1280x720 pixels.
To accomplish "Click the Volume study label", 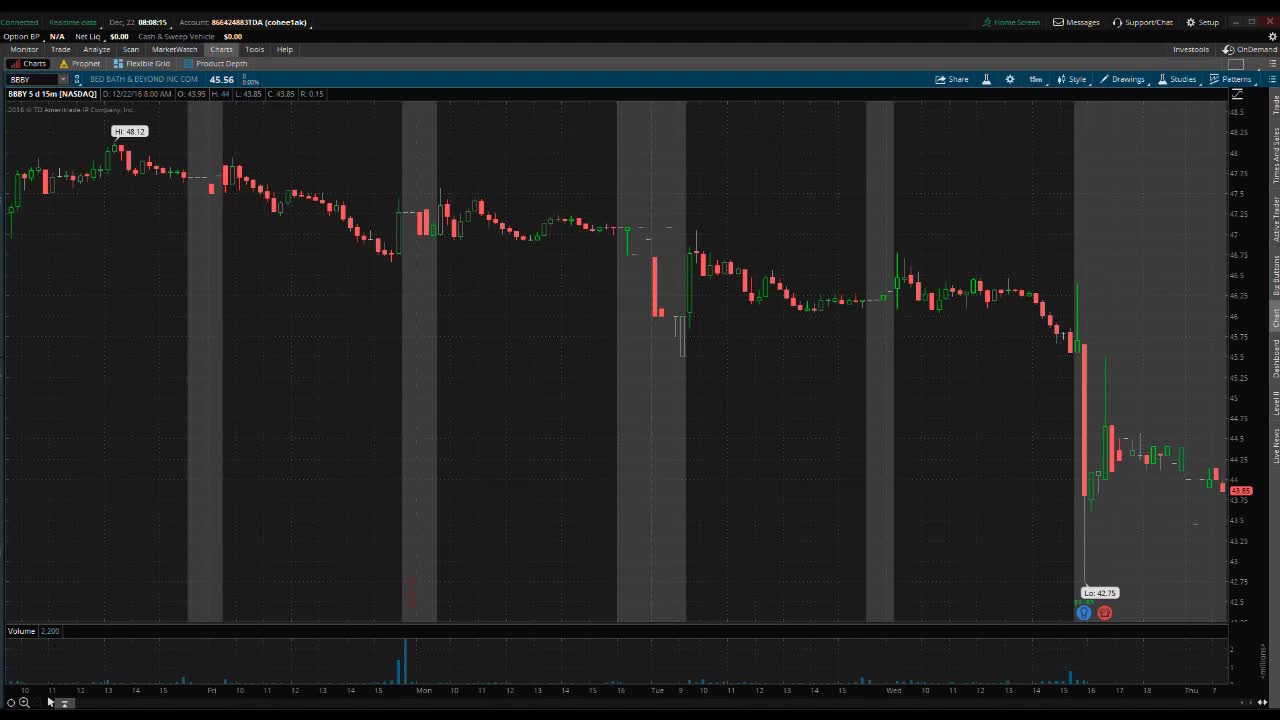I will pyautogui.click(x=22, y=631).
